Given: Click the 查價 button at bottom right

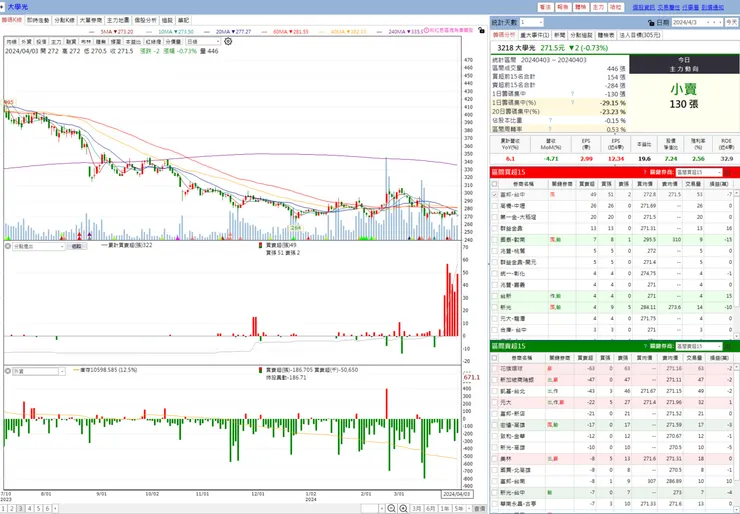Looking at the screenshot, I should (479, 509).
